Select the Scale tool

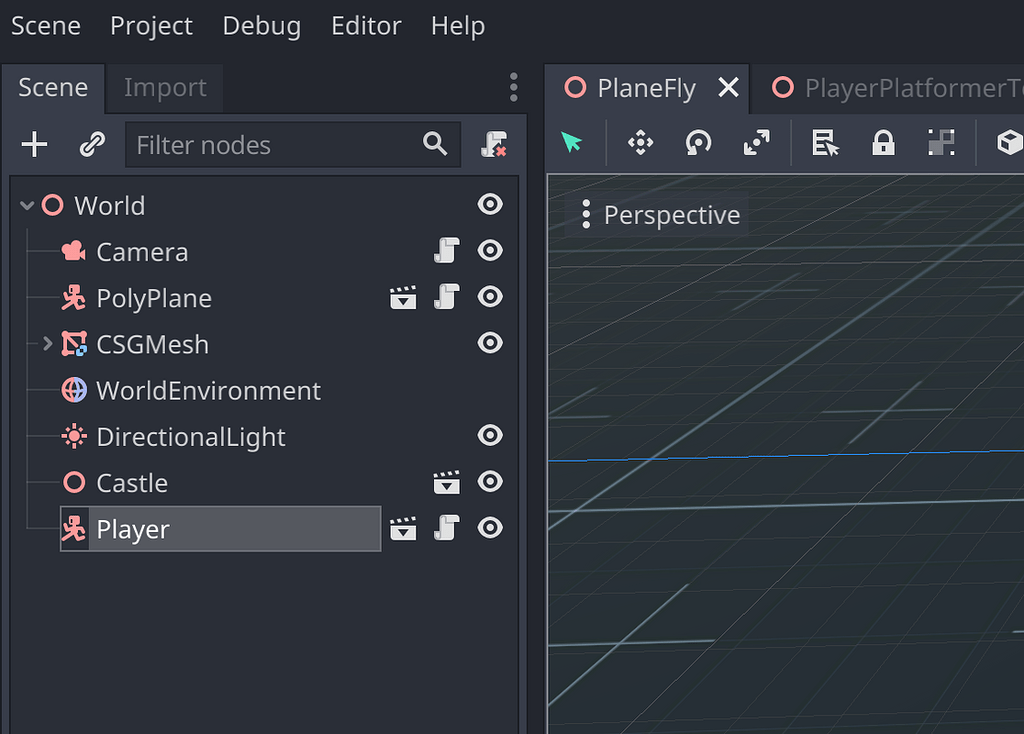click(756, 143)
